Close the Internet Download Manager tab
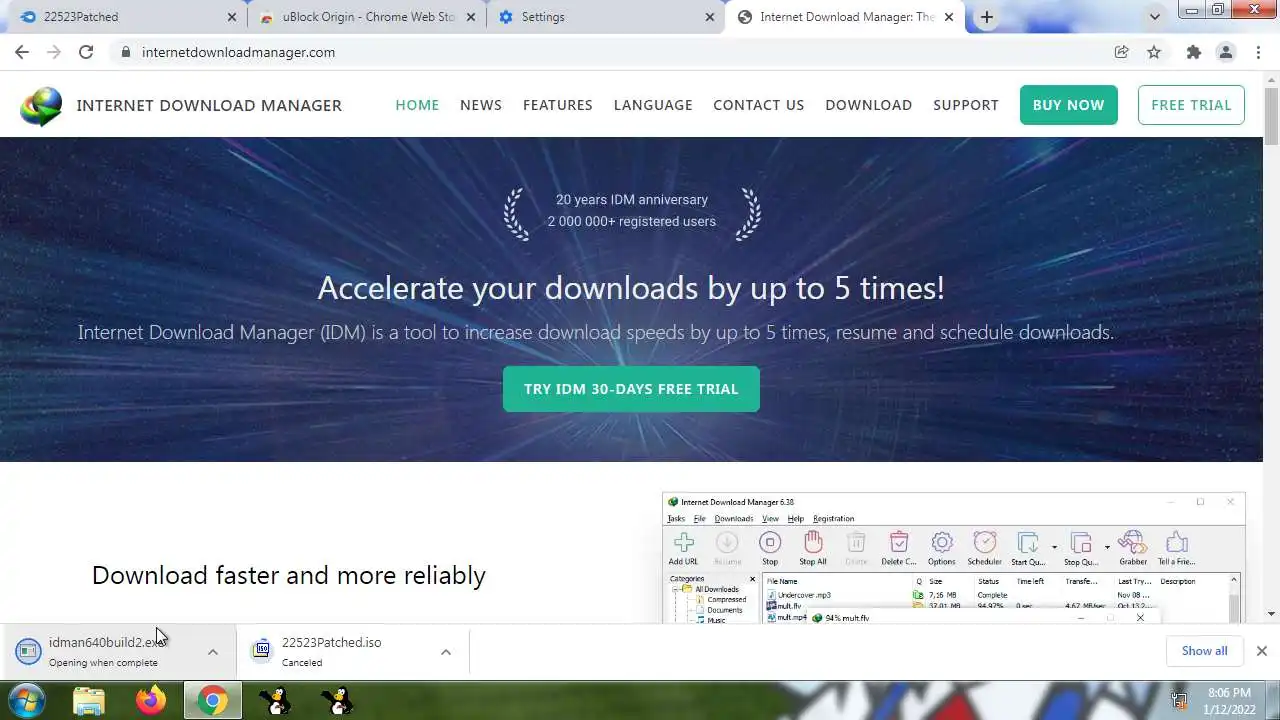The image size is (1280, 720). (949, 17)
